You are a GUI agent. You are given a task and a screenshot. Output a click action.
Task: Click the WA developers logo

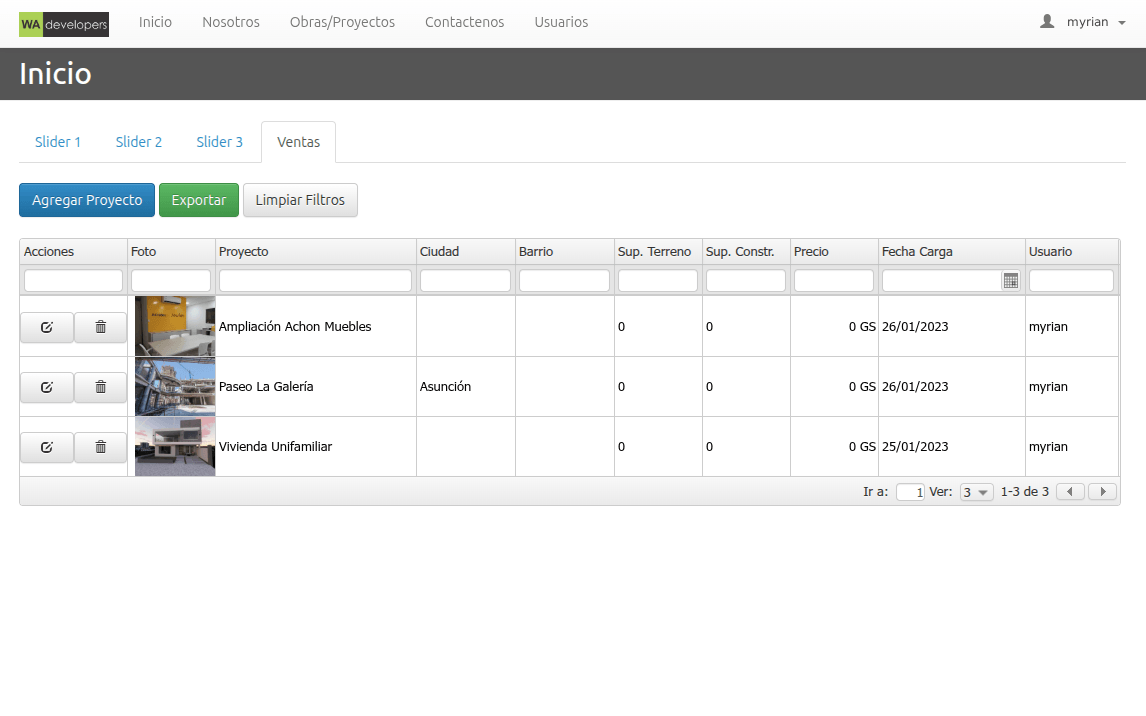point(64,24)
